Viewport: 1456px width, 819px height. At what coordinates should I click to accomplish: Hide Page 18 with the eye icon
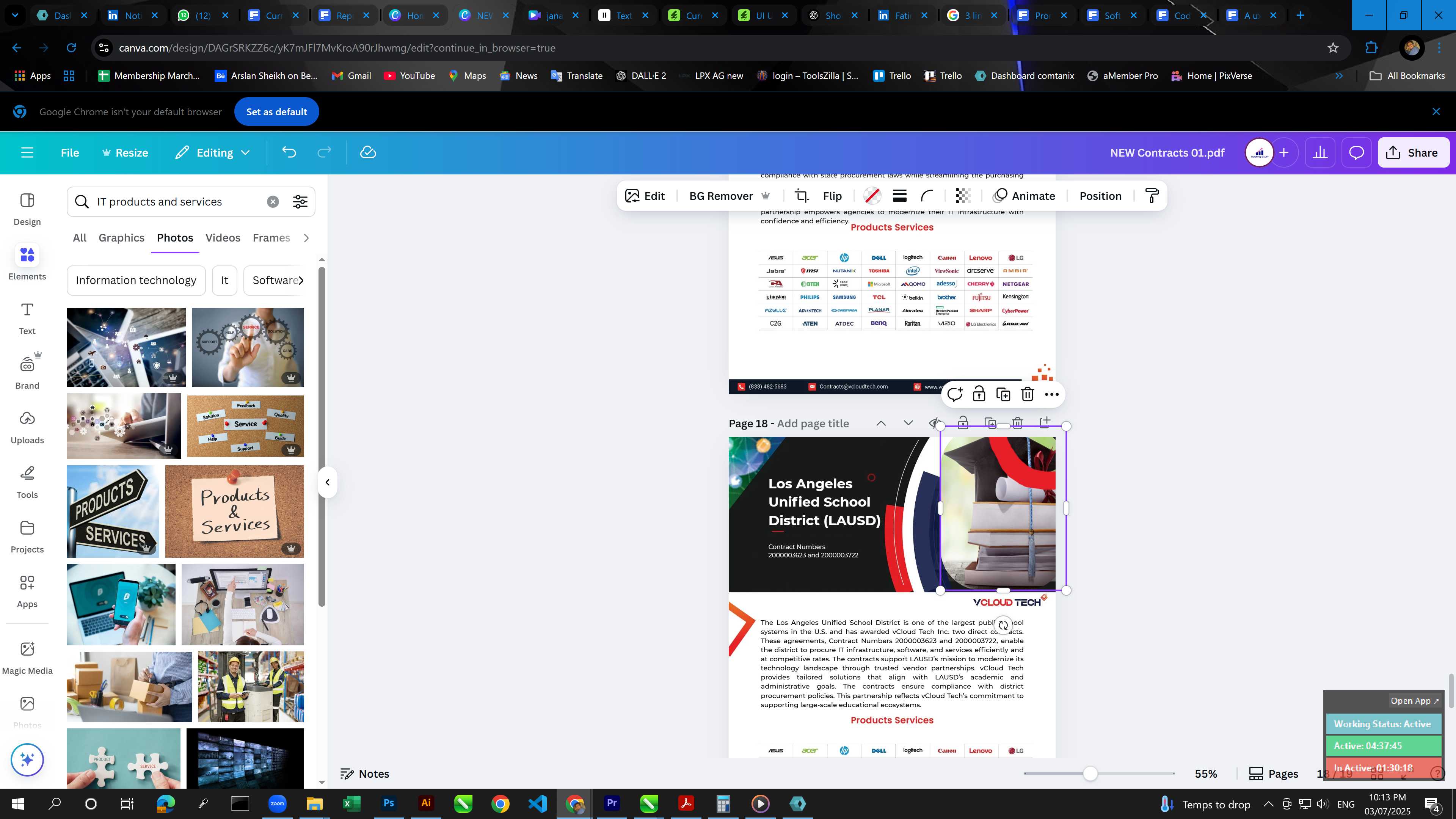point(935,423)
